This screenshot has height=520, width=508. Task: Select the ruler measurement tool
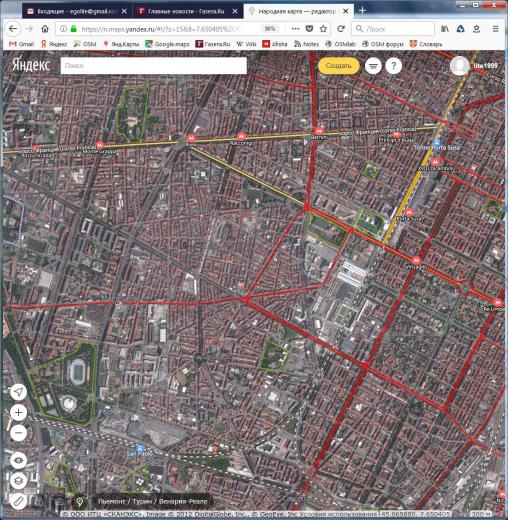(19, 501)
